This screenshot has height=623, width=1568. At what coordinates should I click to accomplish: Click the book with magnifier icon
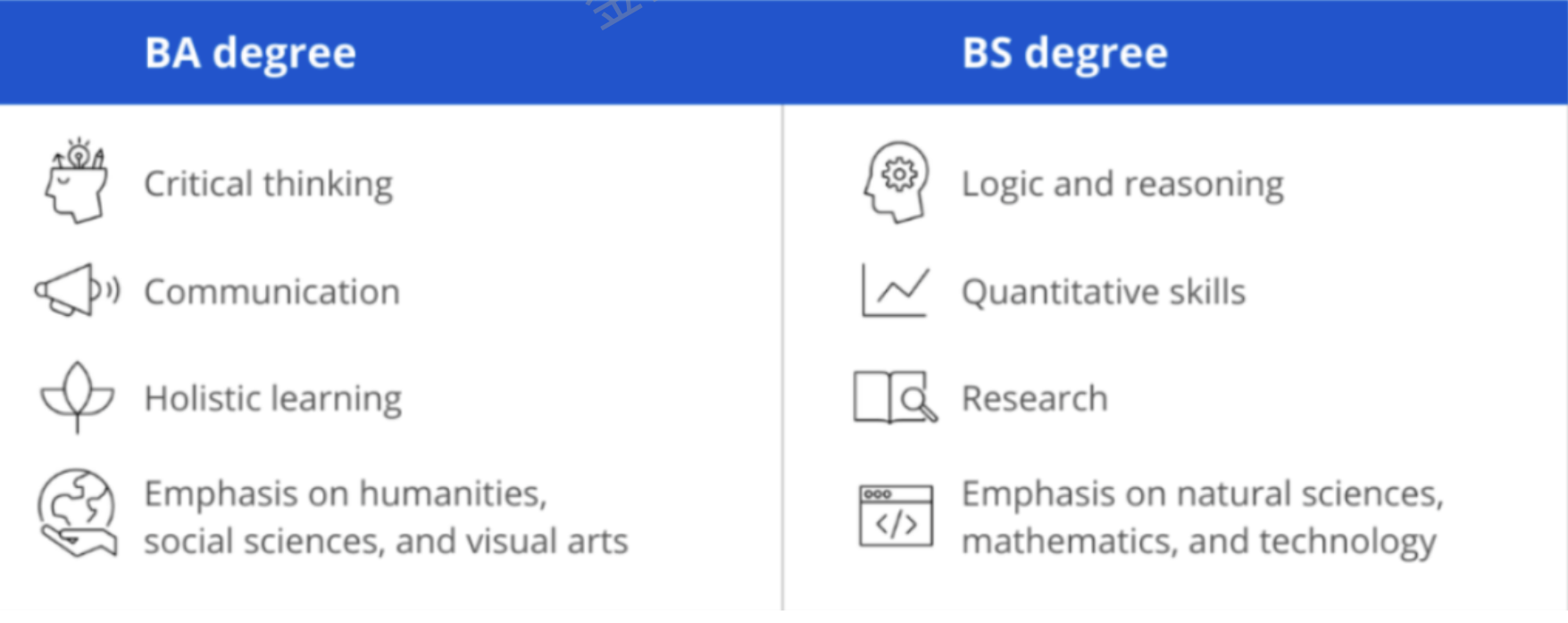pos(895,397)
